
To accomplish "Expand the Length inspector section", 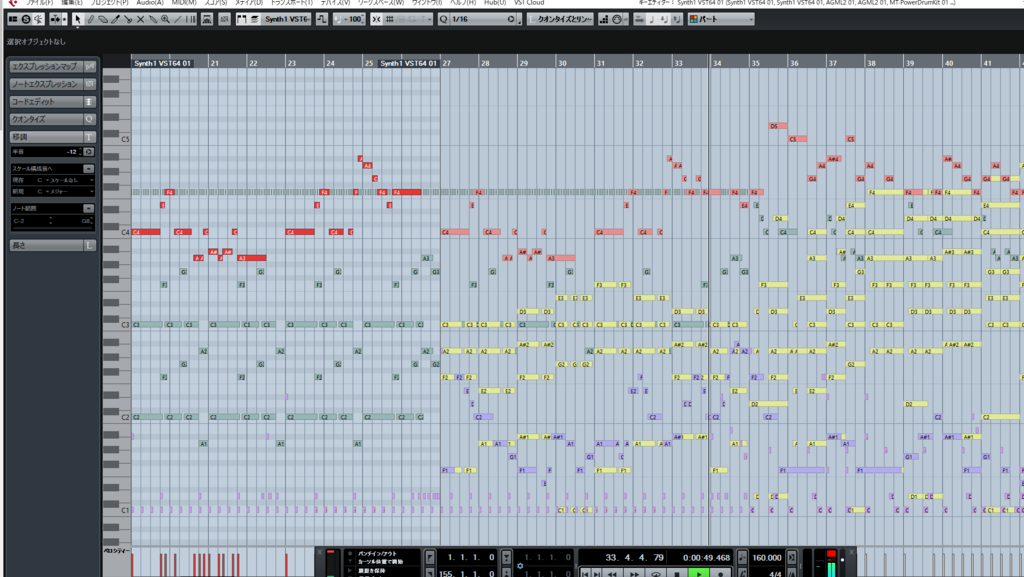I will [52, 245].
